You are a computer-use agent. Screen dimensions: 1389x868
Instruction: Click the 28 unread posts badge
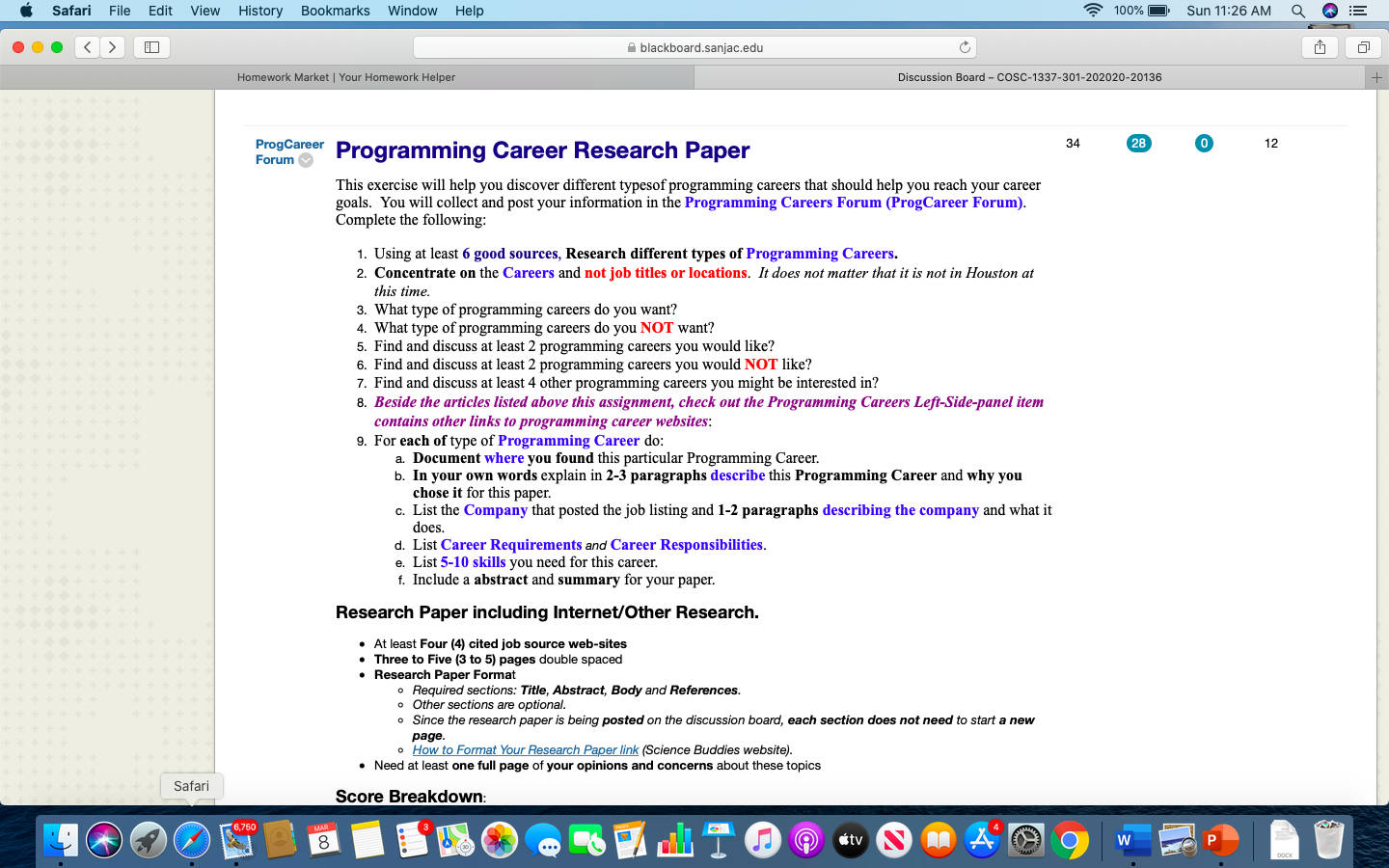pyautogui.click(x=1139, y=143)
